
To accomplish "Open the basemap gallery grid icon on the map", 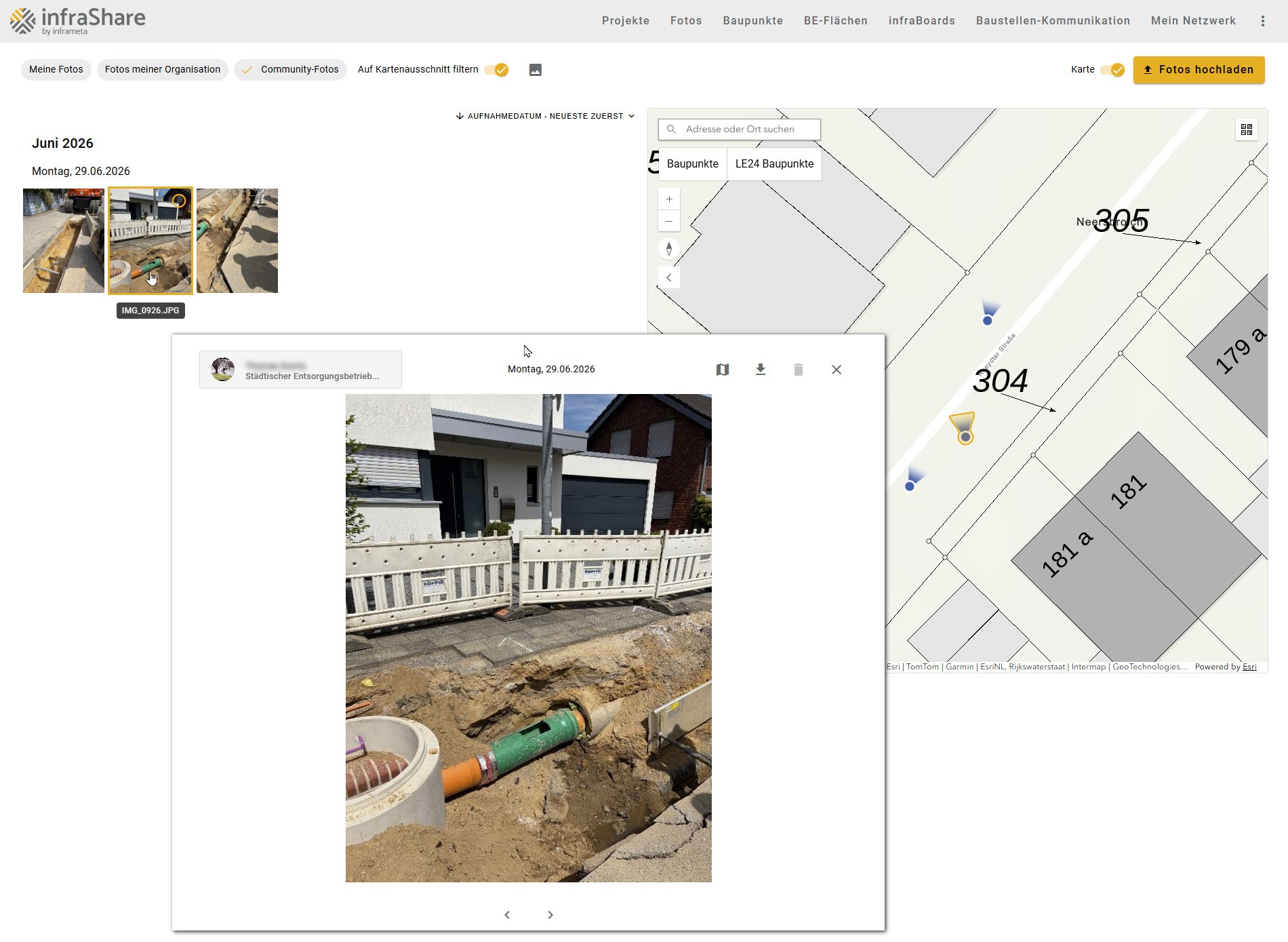I will (1246, 130).
